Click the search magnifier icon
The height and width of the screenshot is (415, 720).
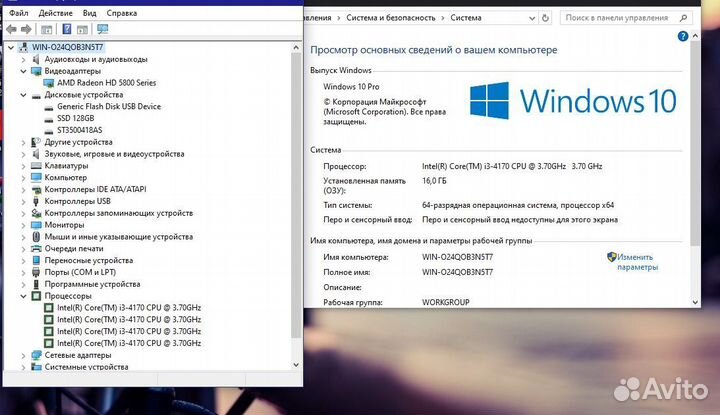[x=683, y=18]
